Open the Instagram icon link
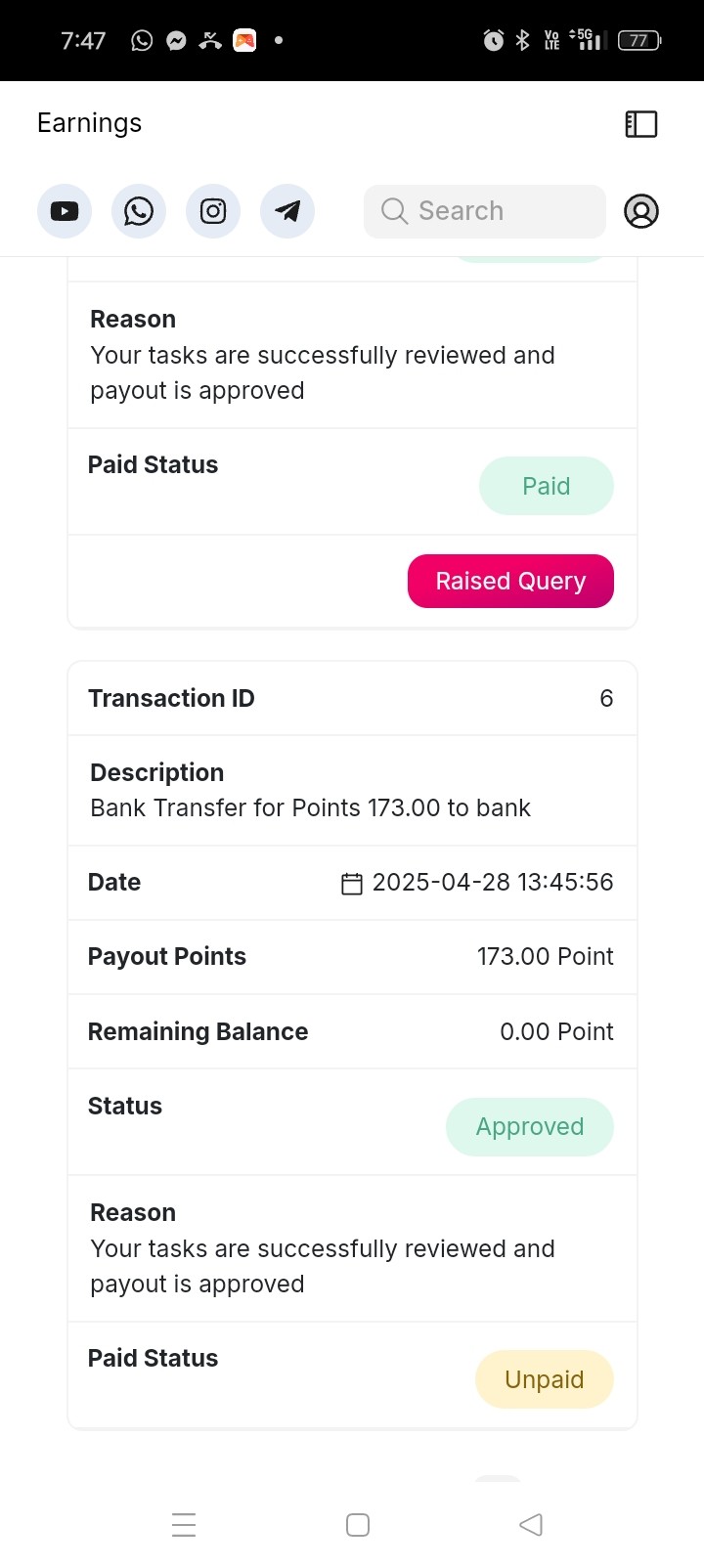The height and width of the screenshot is (1568, 704). tap(213, 211)
